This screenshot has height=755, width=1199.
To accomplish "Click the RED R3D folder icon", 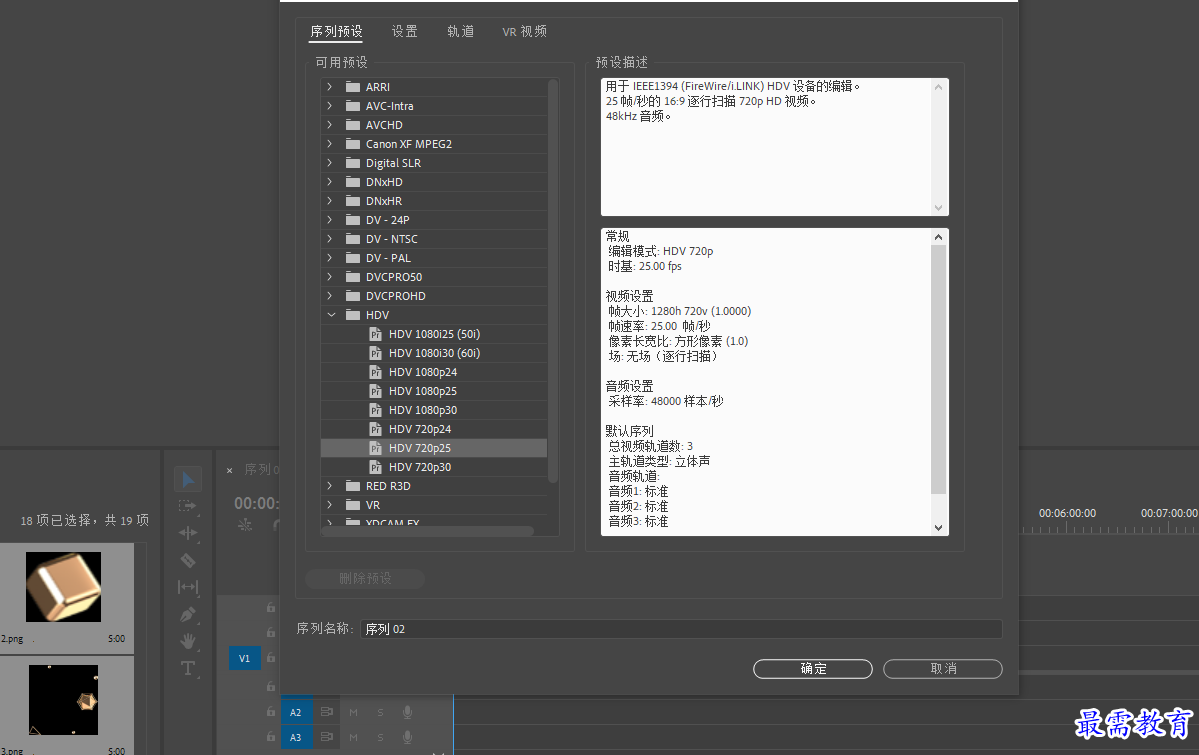I will pos(353,487).
